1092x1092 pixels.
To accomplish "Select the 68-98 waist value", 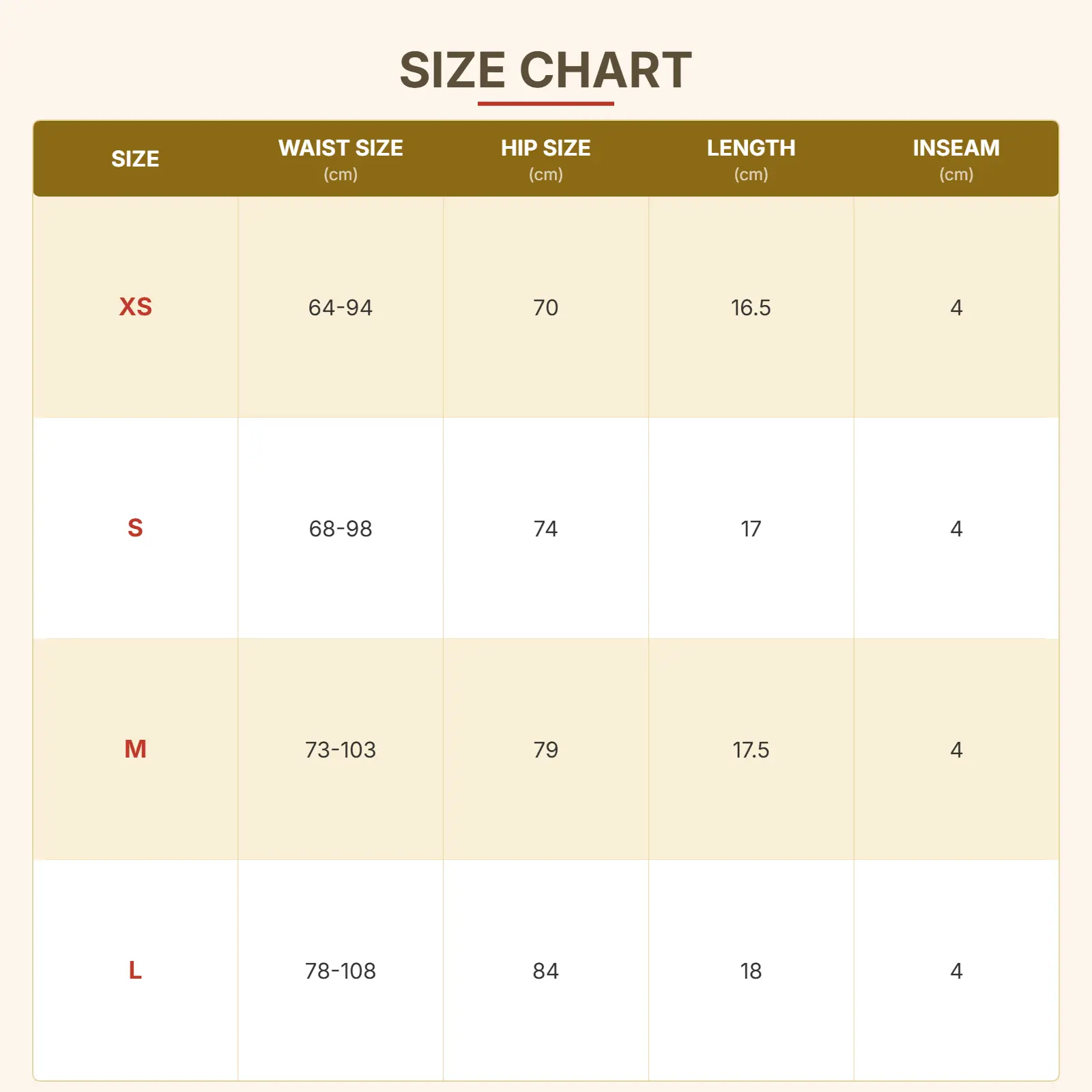I will click(x=341, y=529).
